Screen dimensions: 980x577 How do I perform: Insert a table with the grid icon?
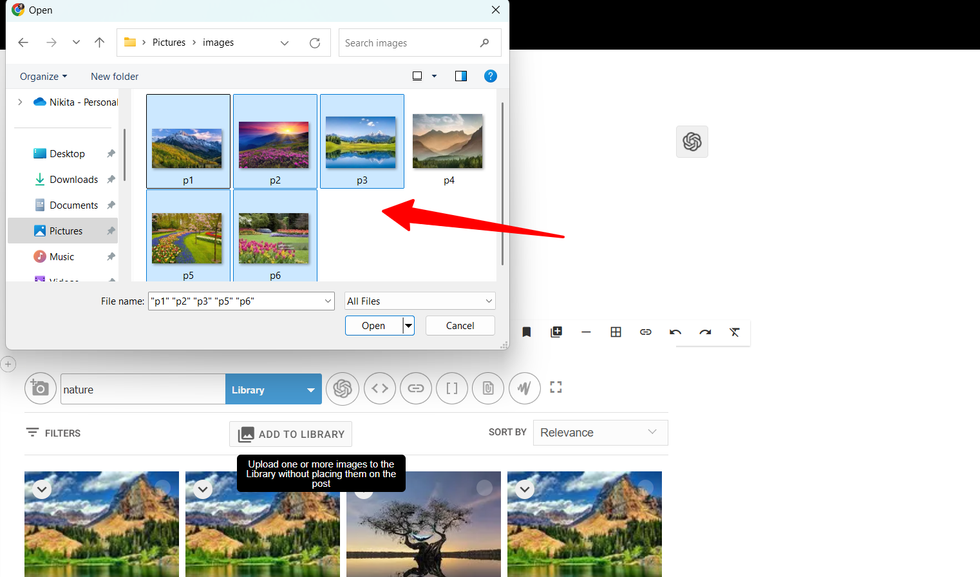point(616,332)
